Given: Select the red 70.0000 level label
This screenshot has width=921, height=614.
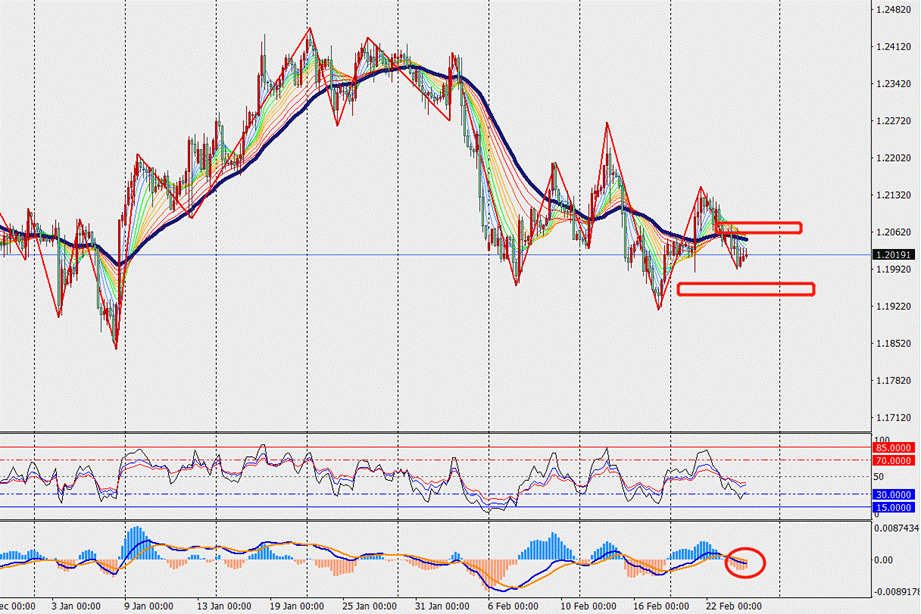Looking at the screenshot, I should (x=895, y=461).
